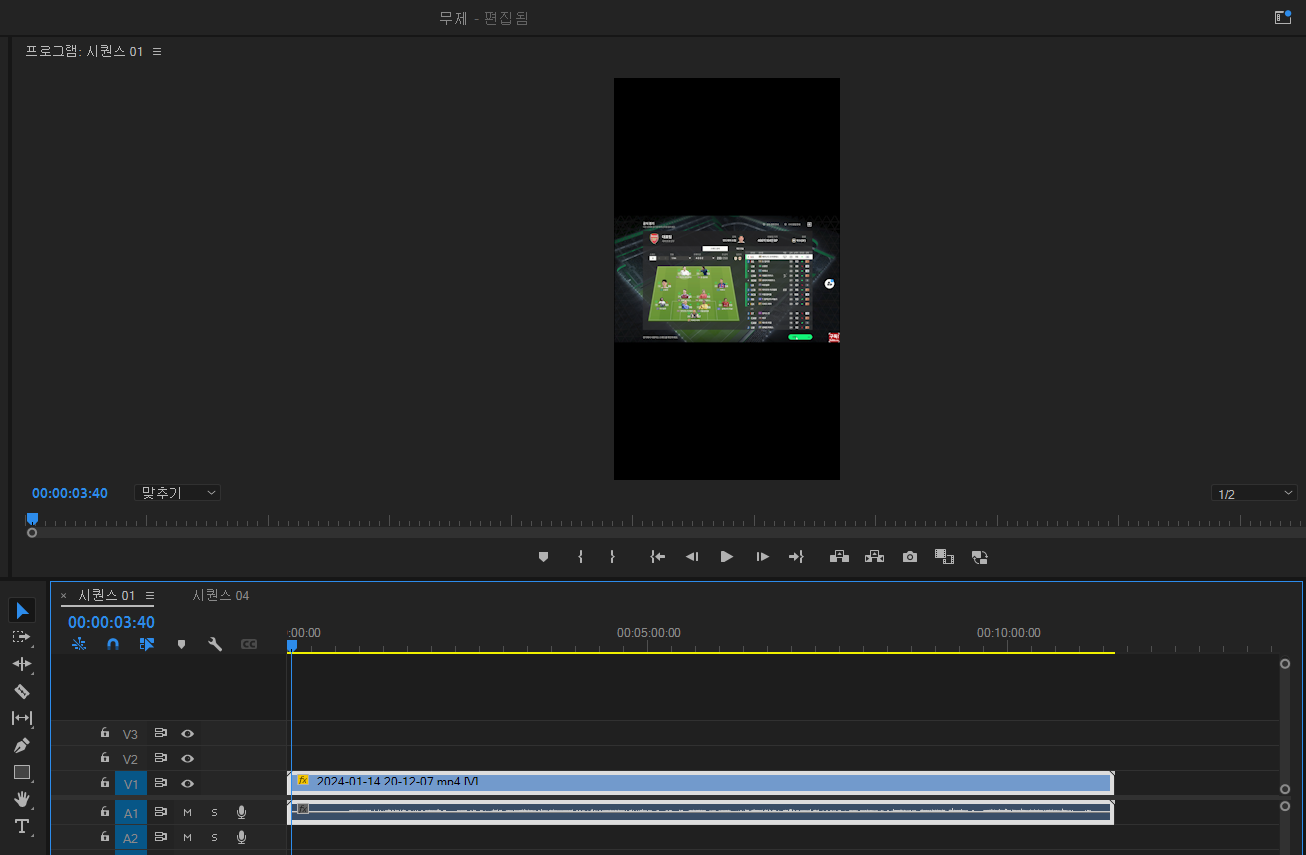Go to Out point

click(797, 557)
